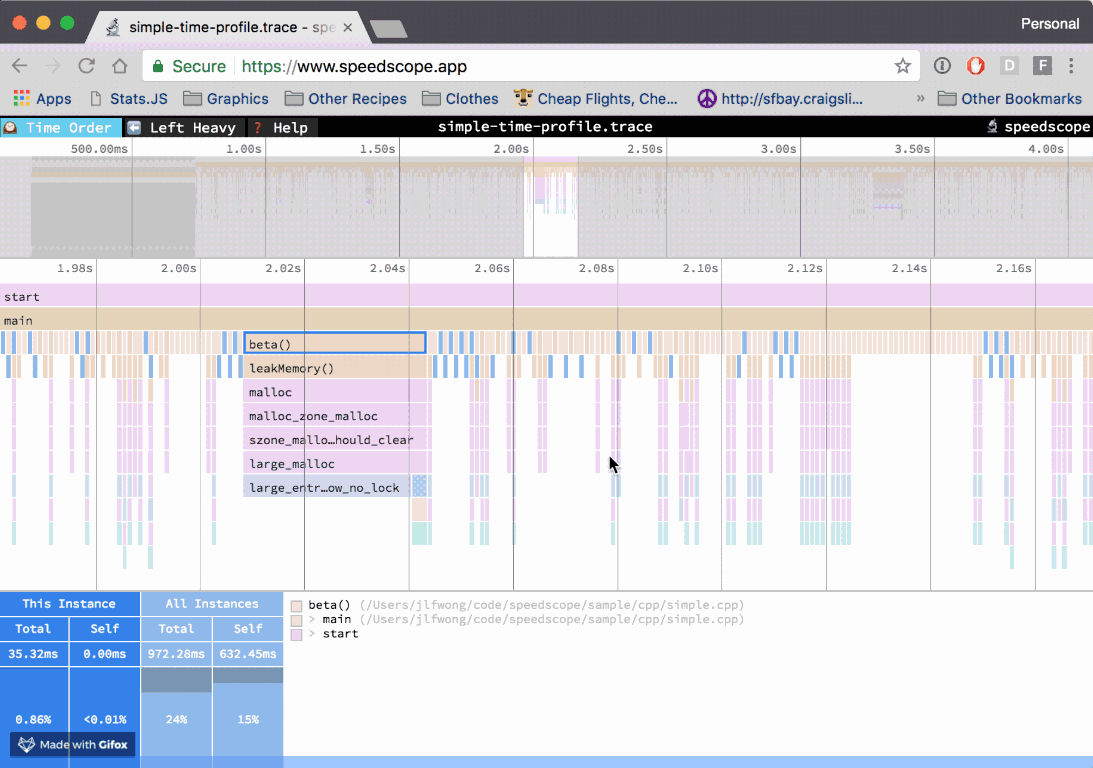This screenshot has width=1093, height=768.
Task: Go forward with the browser forward arrow
Action: [x=53, y=66]
